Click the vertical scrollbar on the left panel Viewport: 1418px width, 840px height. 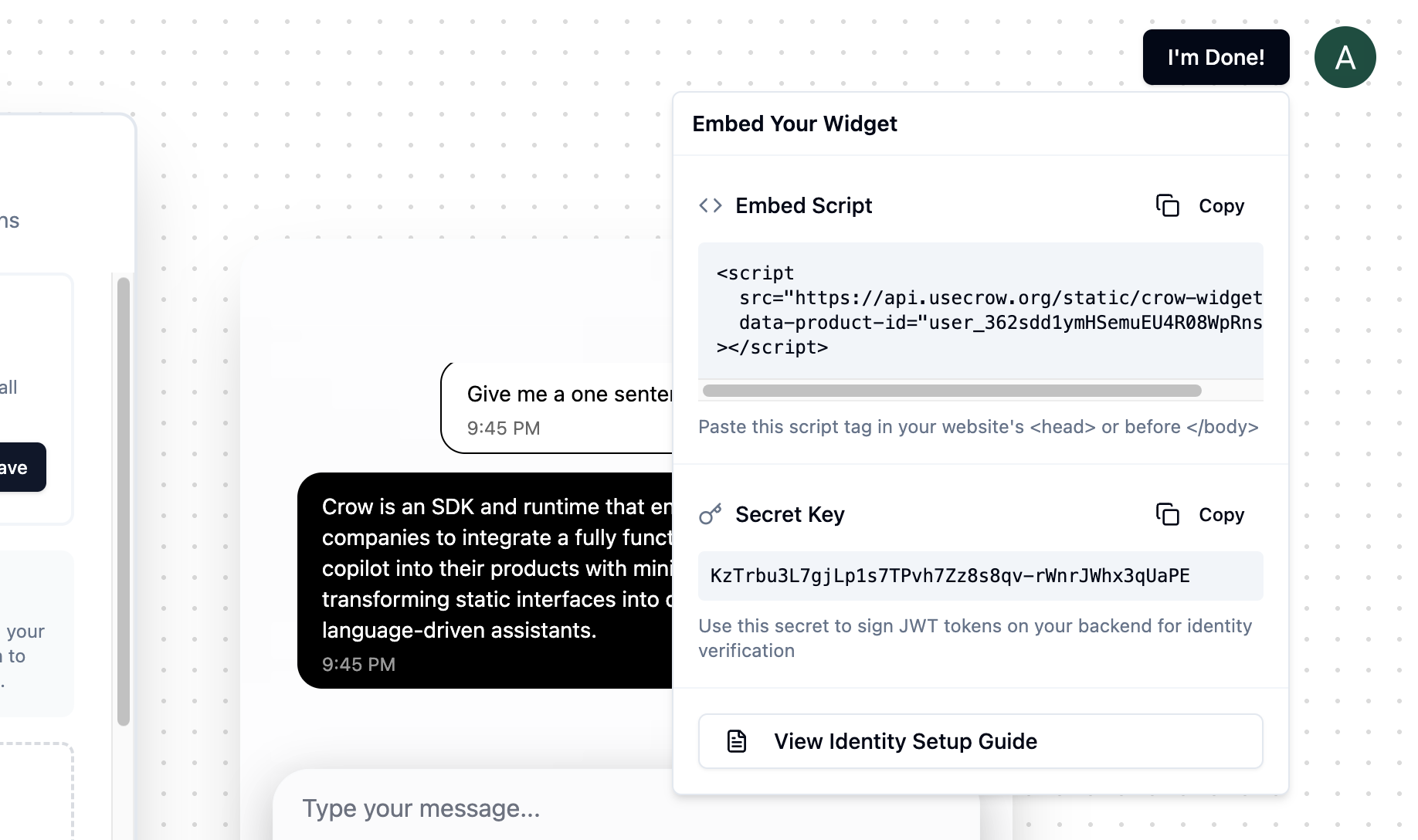[x=124, y=494]
